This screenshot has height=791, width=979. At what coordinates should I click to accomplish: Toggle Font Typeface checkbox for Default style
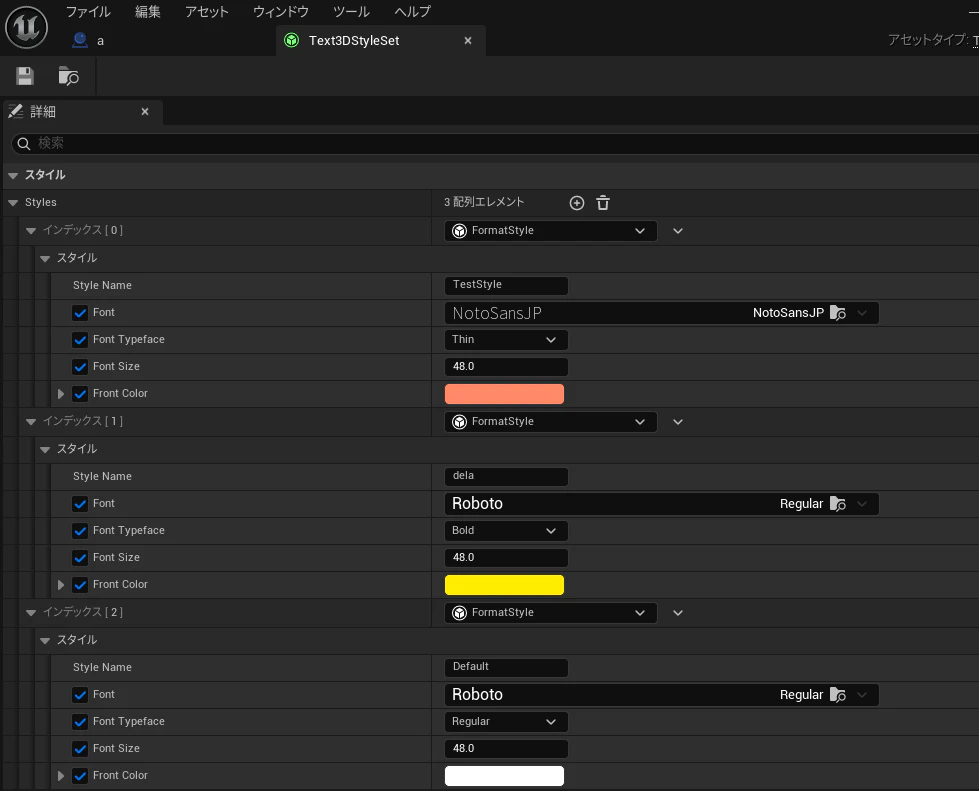(80, 722)
